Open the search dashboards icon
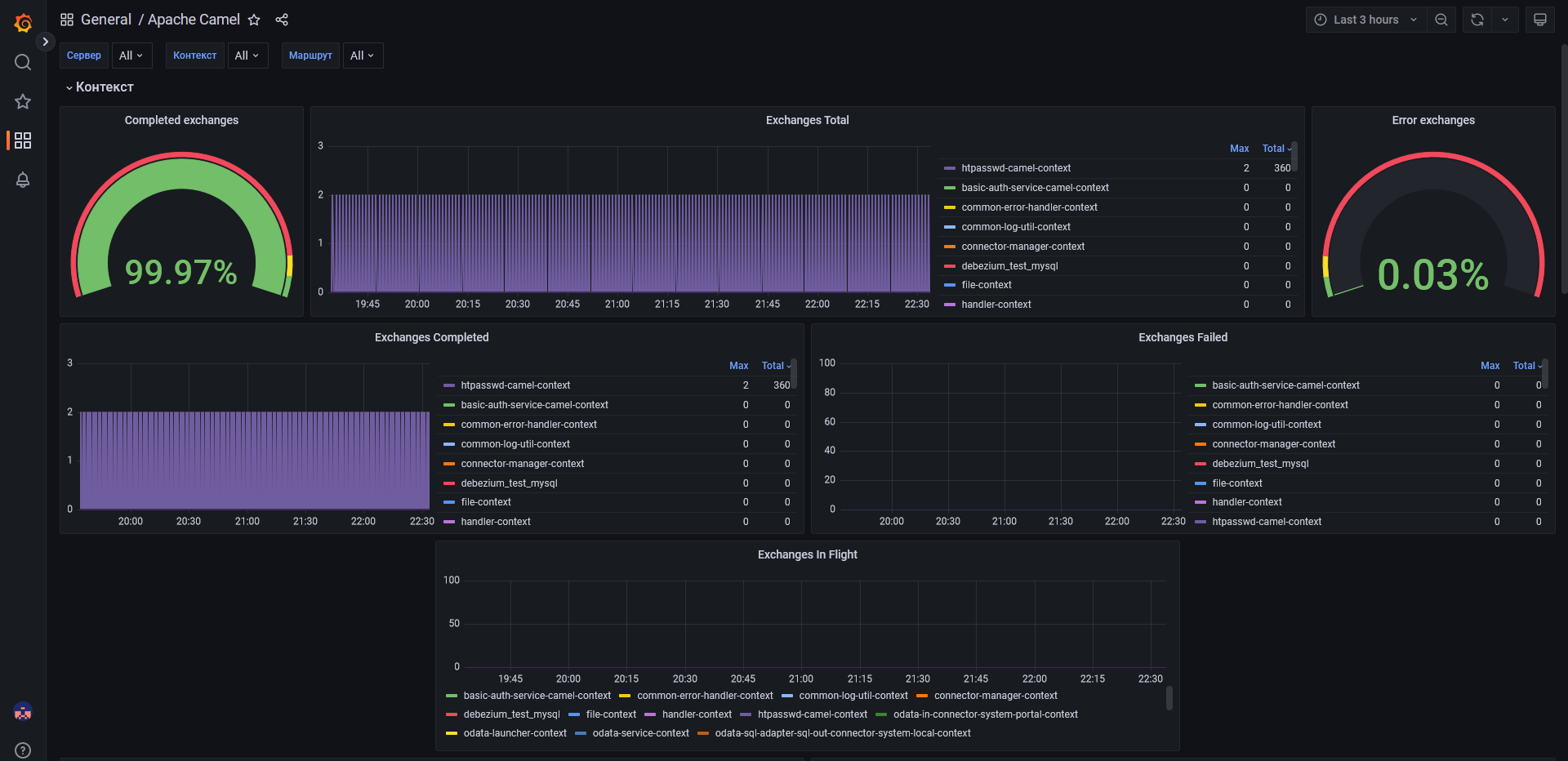The image size is (1568, 761). pos(23,62)
